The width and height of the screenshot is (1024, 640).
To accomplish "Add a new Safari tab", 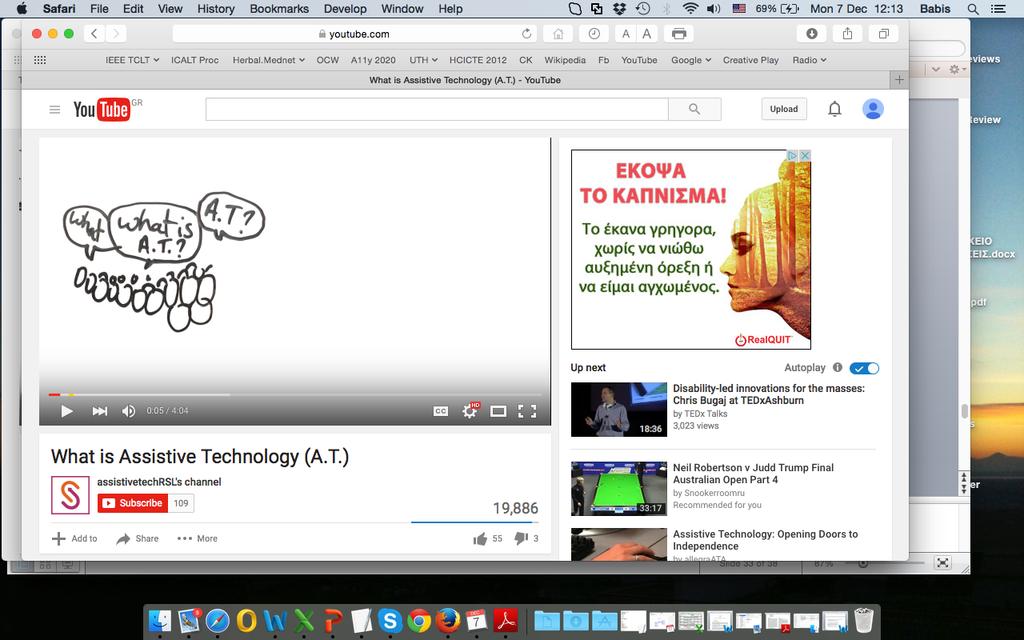I will tap(899, 80).
